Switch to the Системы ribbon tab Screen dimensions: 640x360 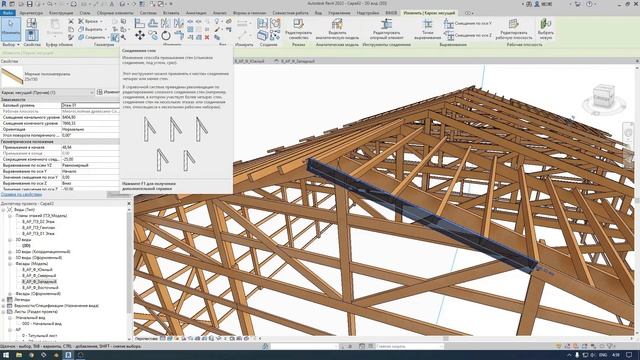[148, 13]
